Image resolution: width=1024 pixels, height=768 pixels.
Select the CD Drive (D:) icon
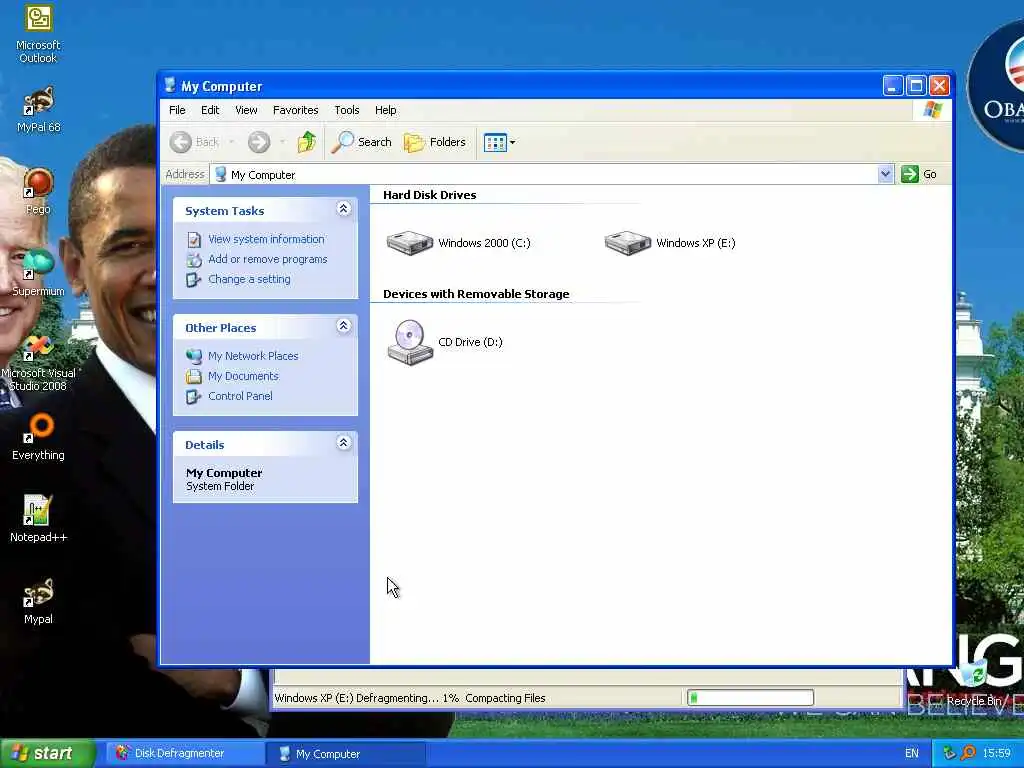pyautogui.click(x=409, y=342)
